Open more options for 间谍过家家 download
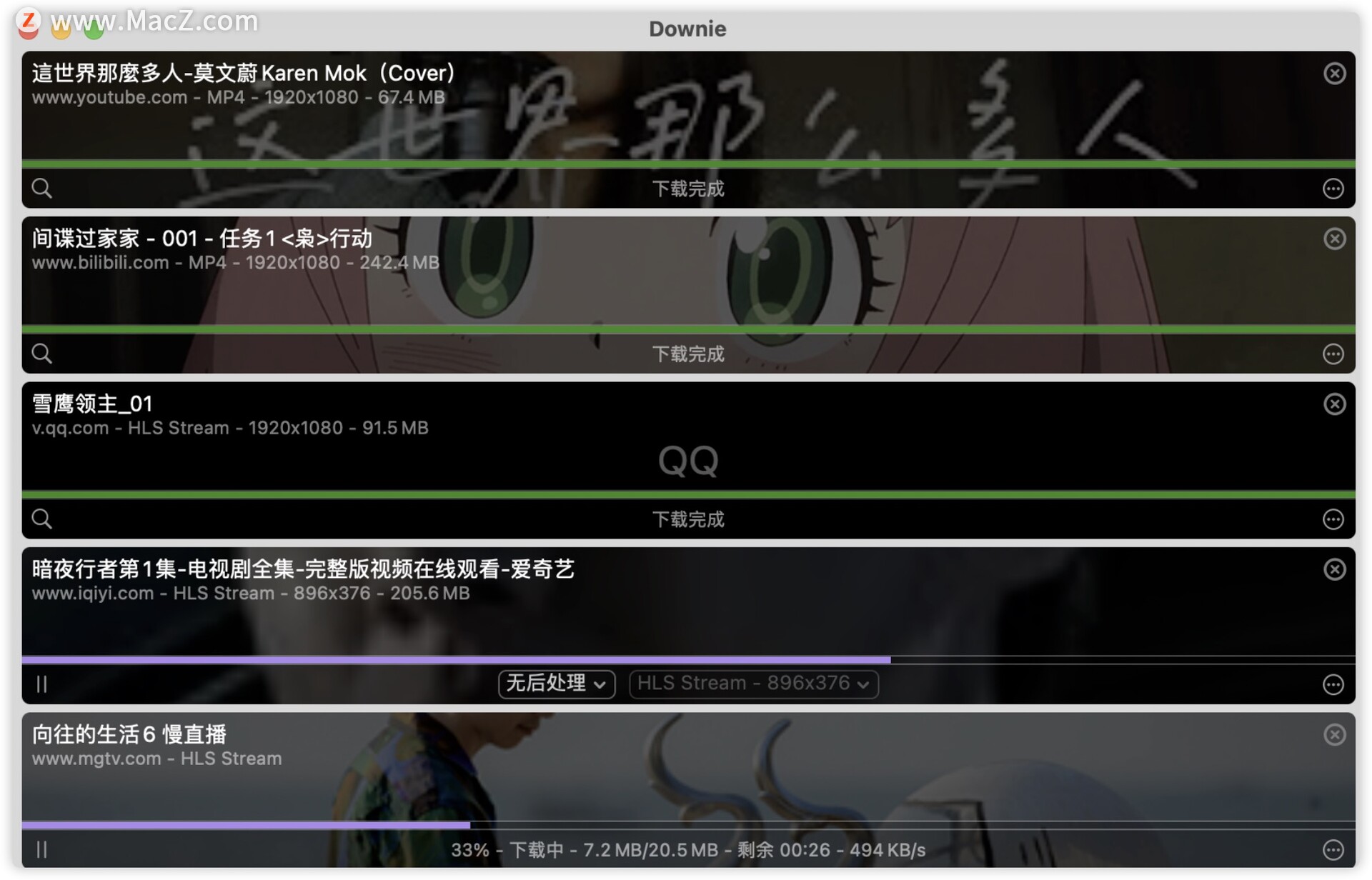The height and width of the screenshot is (880, 1372). 1333,354
